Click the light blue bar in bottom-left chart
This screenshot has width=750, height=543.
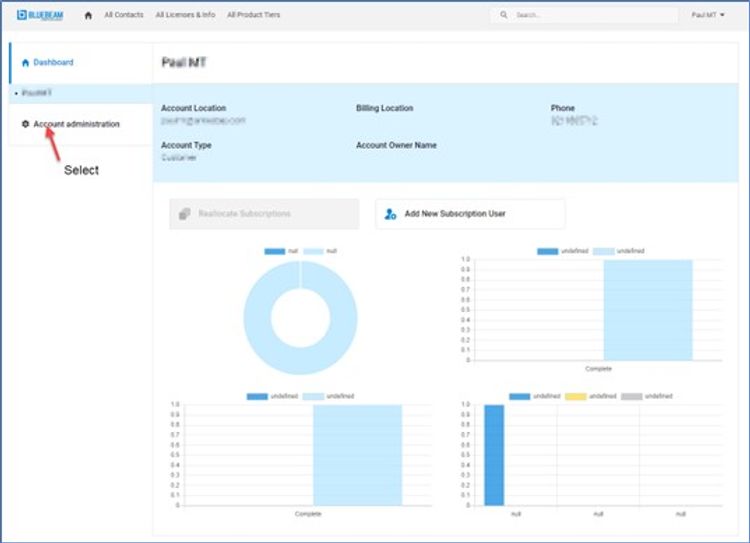tap(358, 455)
